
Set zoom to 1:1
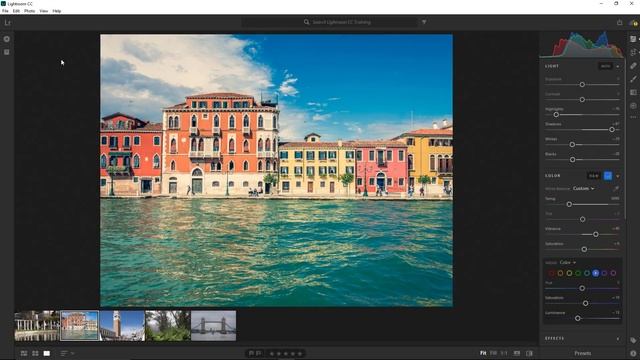504,353
